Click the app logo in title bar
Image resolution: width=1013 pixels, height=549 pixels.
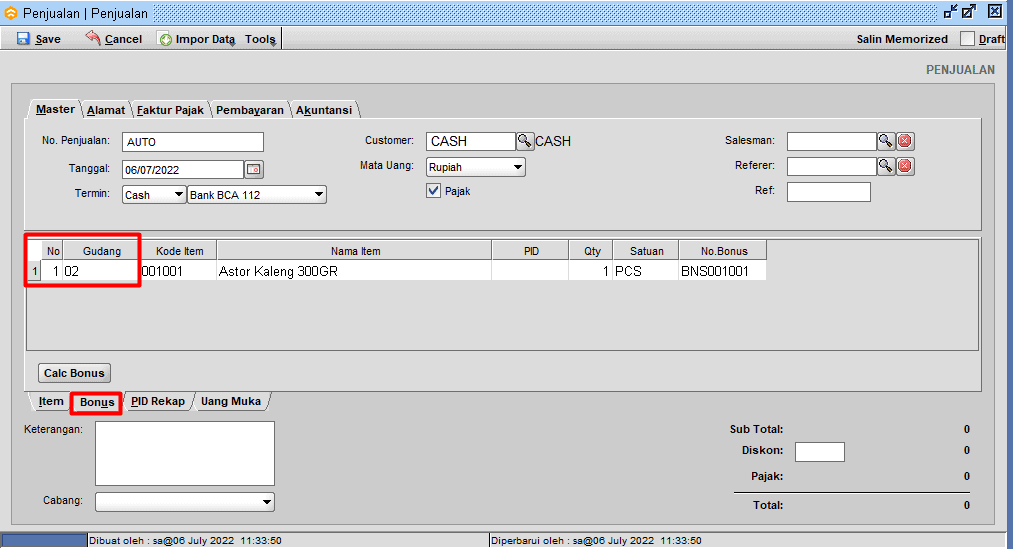pyautogui.click(x=11, y=13)
